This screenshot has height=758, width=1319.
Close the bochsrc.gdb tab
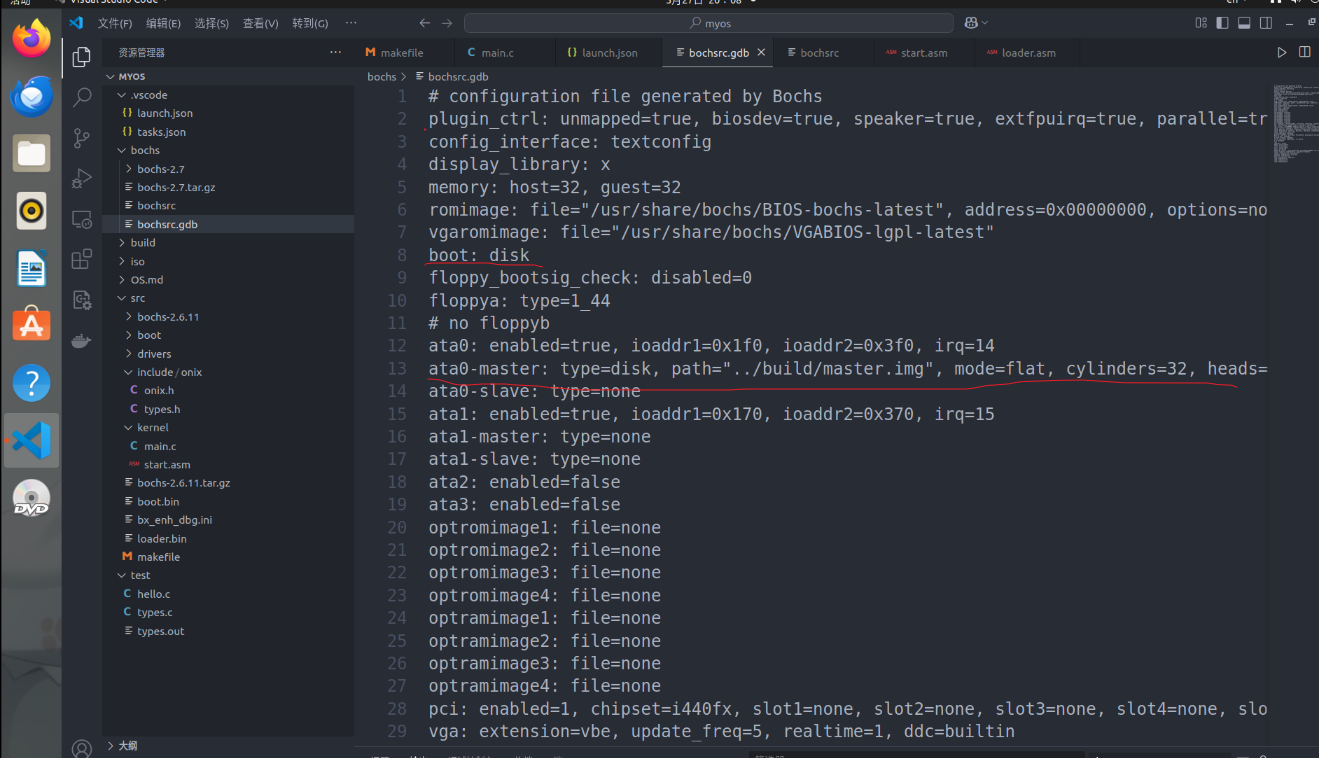coord(763,52)
